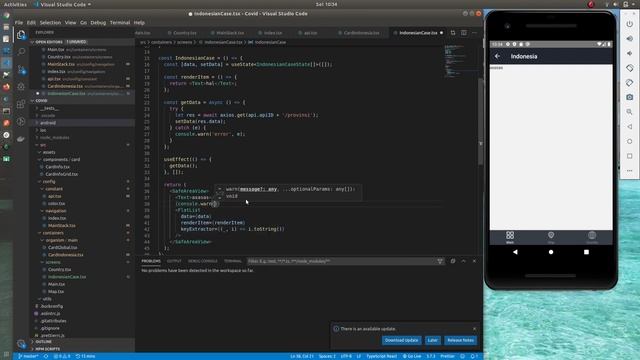Open the Search view in the activity bar

[x=21, y=52]
